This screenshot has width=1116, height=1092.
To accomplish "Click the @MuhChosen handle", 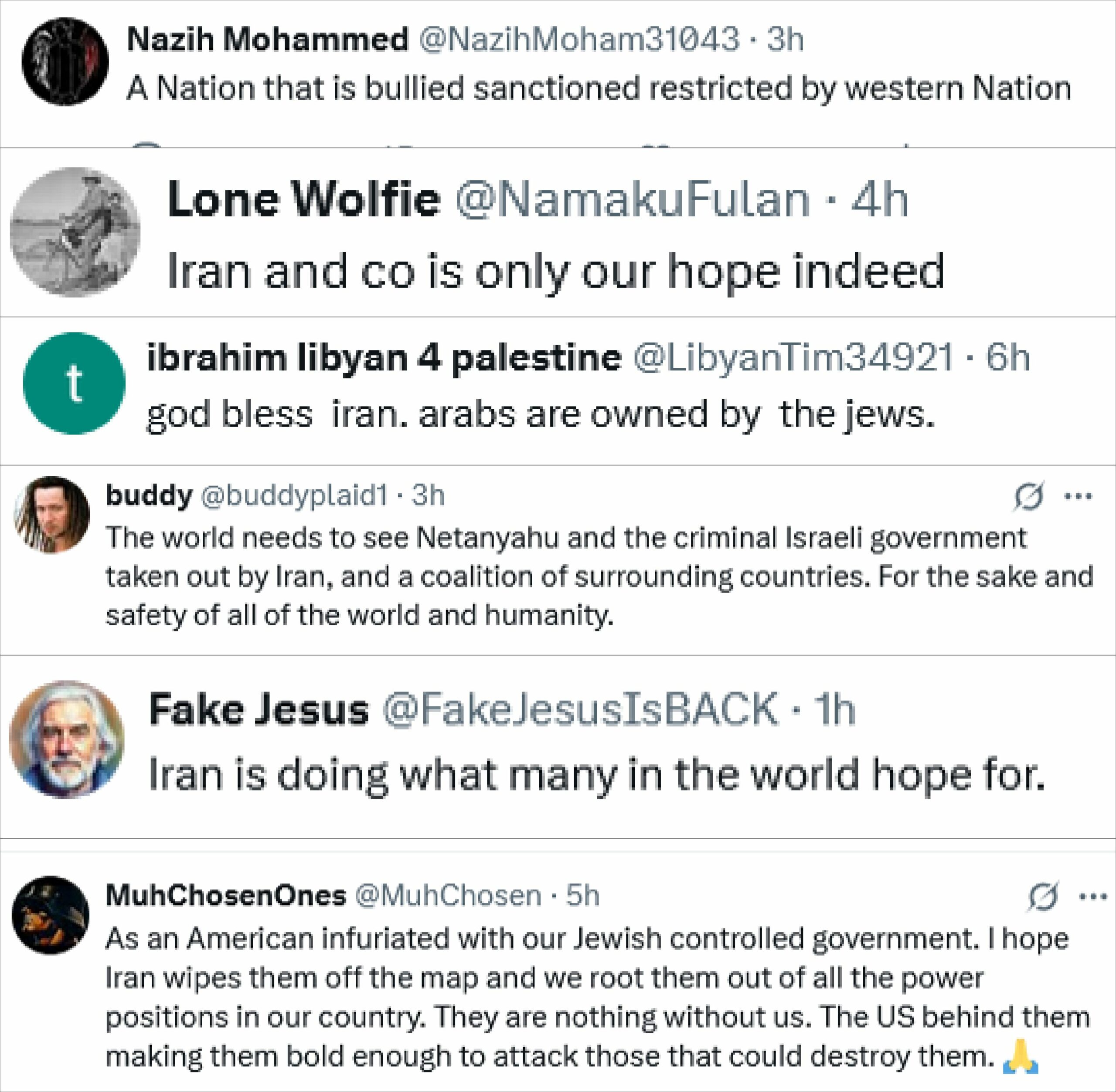I will [x=448, y=895].
